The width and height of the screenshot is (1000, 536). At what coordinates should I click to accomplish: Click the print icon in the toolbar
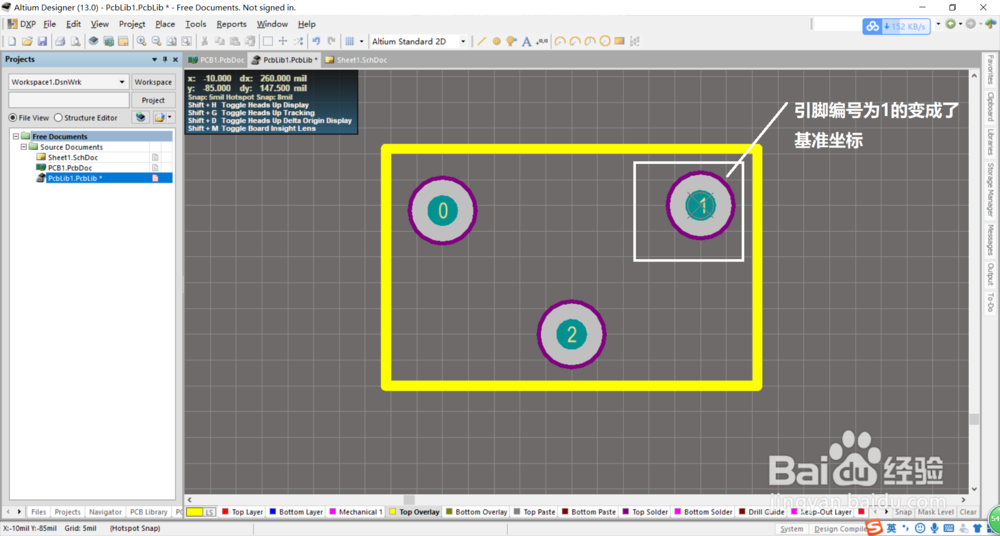coord(60,41)
